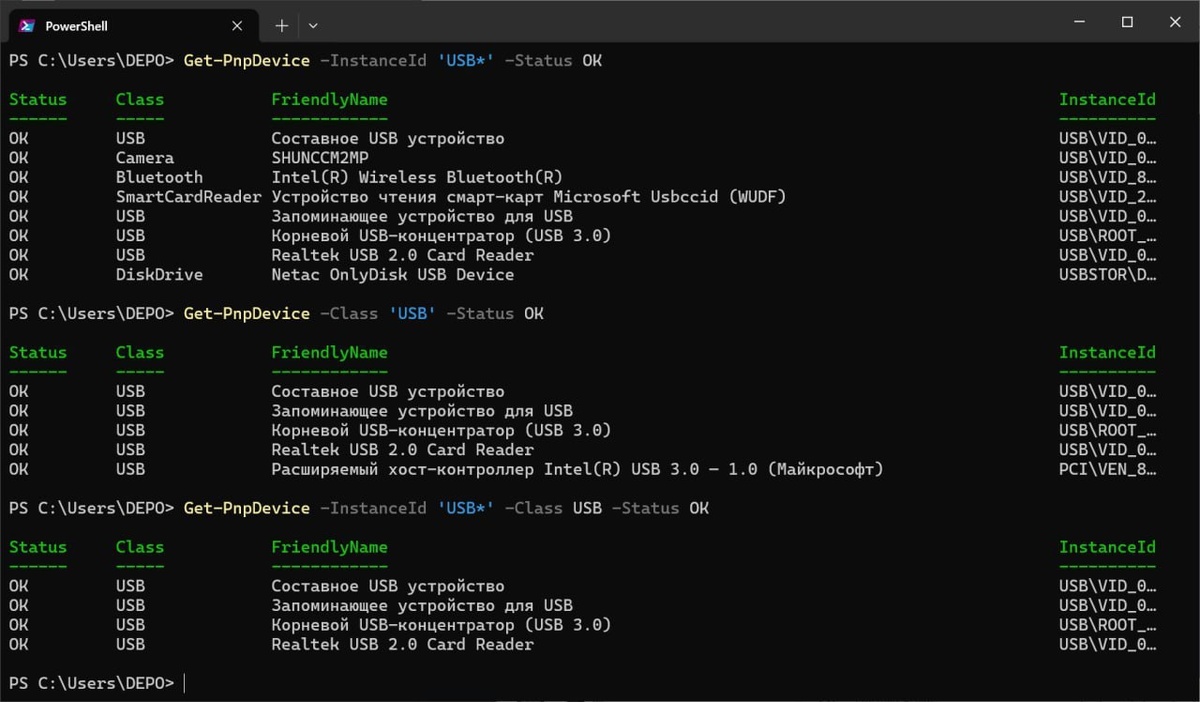
Task: Click the Microsoft Usbccid (WUDF) device name
Action: pos(529,197)
